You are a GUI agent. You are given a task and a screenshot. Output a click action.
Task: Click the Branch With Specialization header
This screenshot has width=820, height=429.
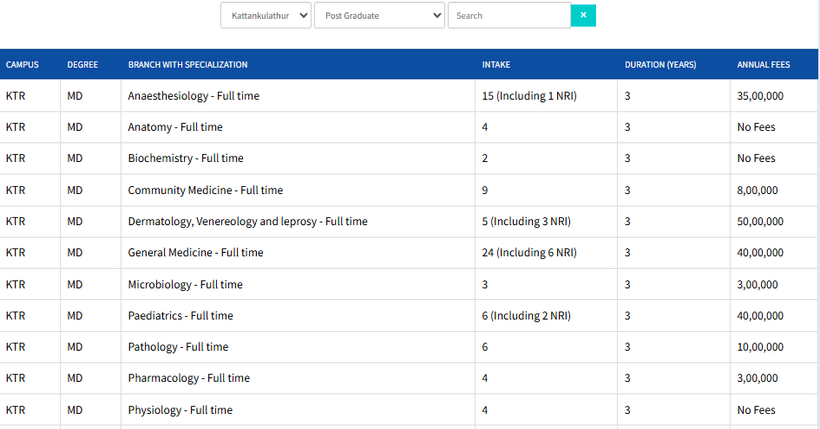(187, 65)
